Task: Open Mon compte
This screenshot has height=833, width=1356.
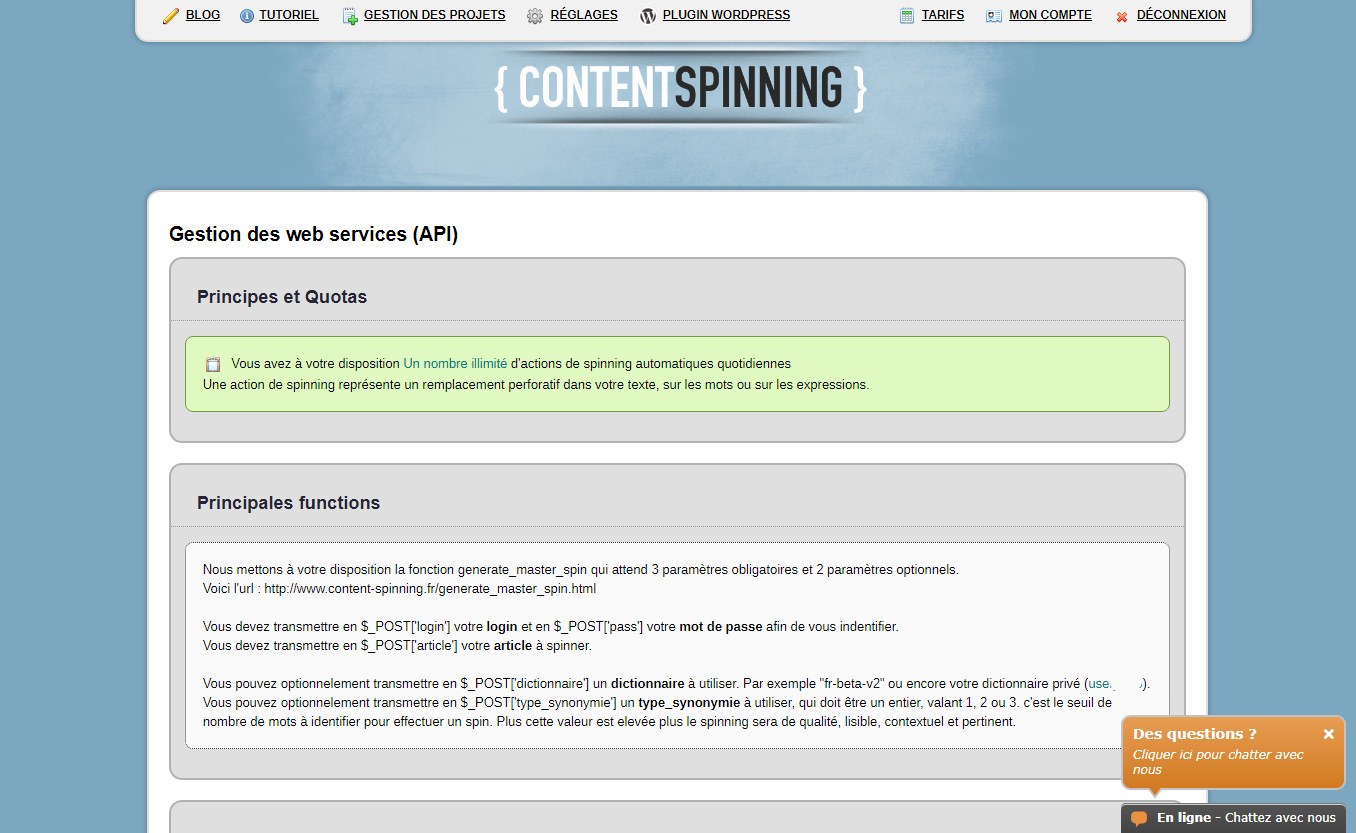Action: coord(1050,15)
